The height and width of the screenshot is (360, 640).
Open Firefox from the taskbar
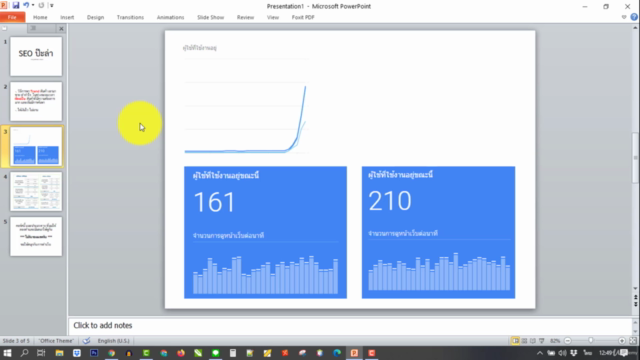pos(180,353)
